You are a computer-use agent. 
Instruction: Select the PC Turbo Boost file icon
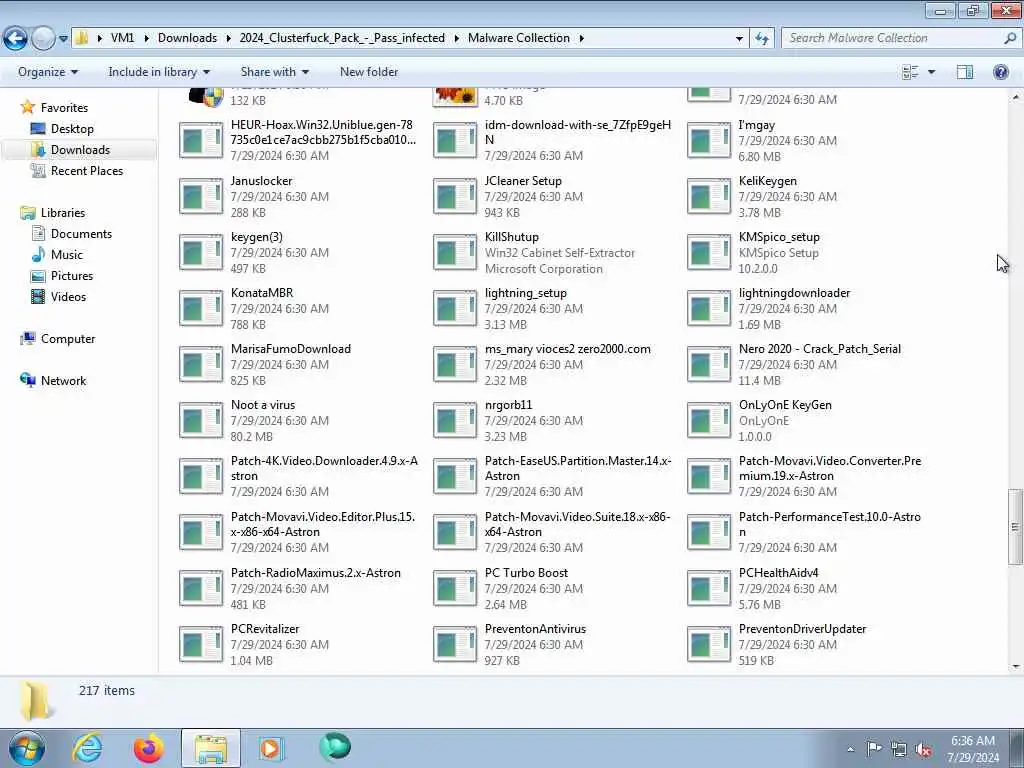pyautogui.click(x=455, y=588)
